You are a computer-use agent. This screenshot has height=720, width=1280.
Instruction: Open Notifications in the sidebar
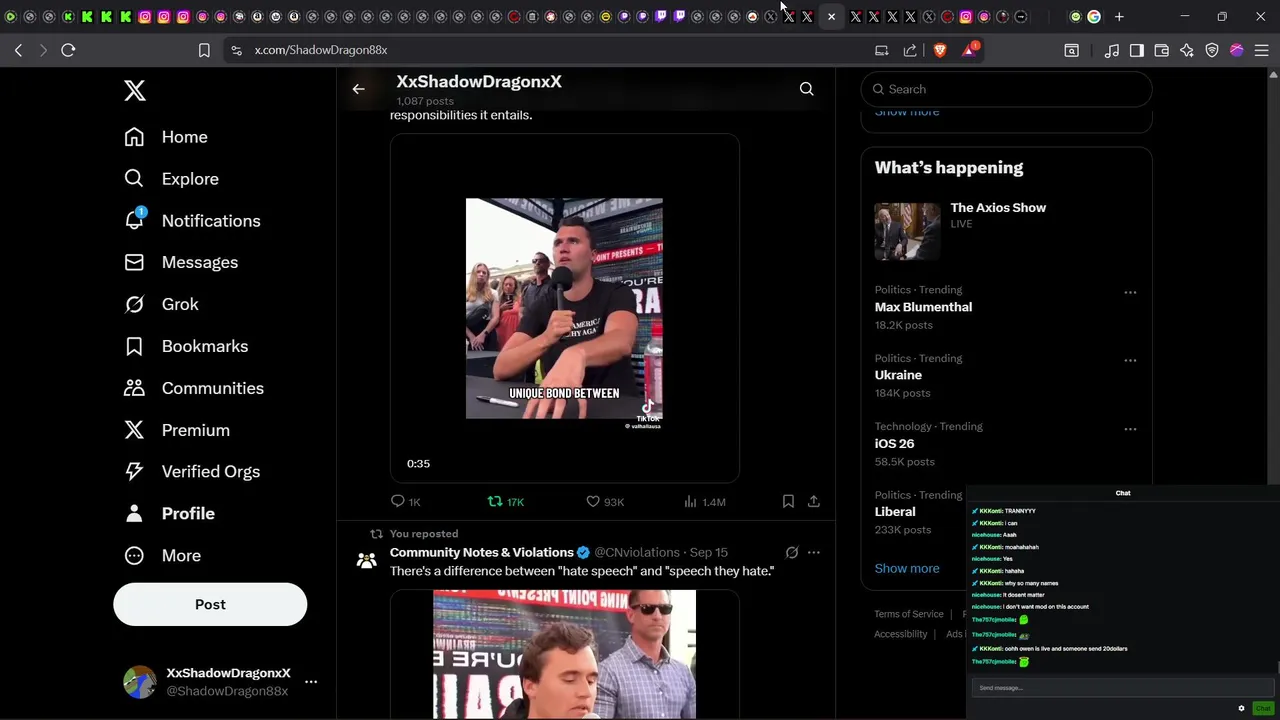(x=192, y=221)
